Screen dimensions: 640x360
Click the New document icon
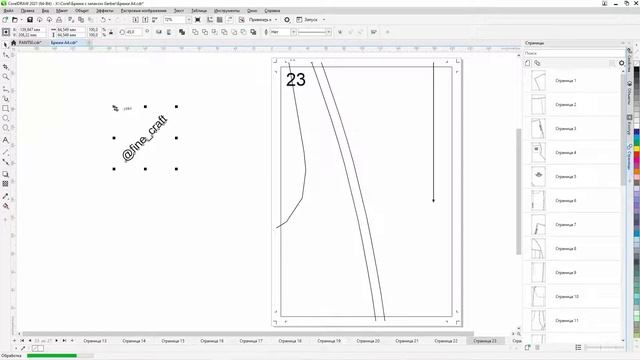5,20
